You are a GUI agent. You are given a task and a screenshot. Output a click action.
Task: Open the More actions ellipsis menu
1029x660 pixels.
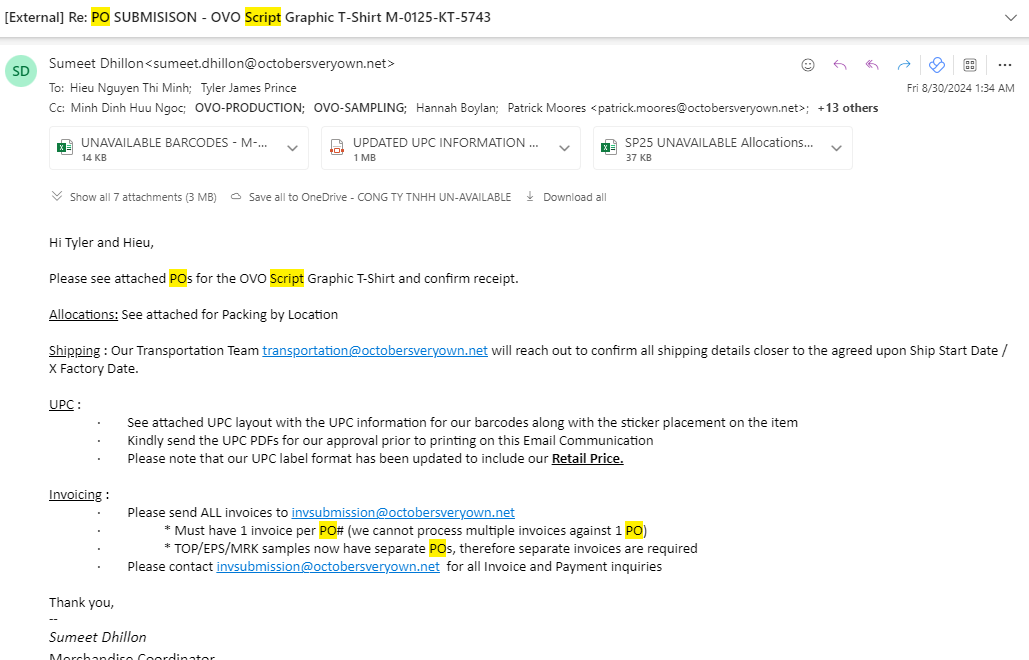(1005, 65)
